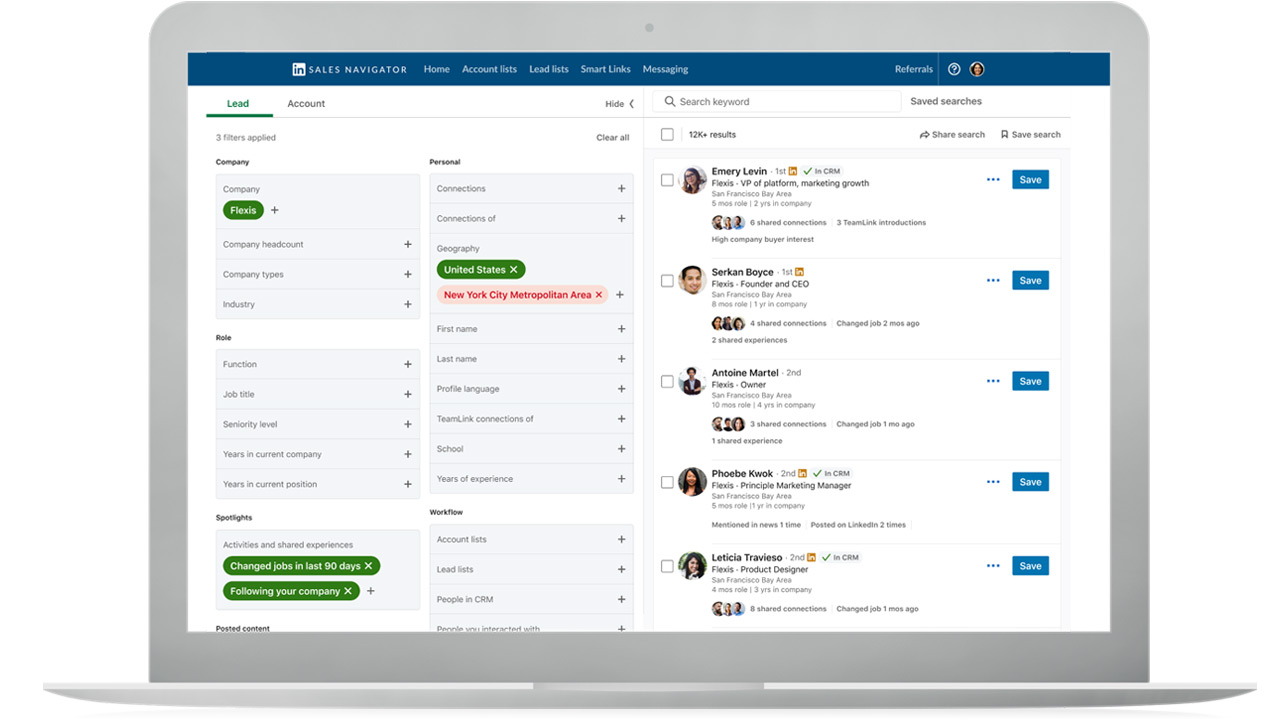Image resolution: width=1280 pixels, height=720 pixels.
Task: Open Messaging in navigation bar
Action: (665, 69)
